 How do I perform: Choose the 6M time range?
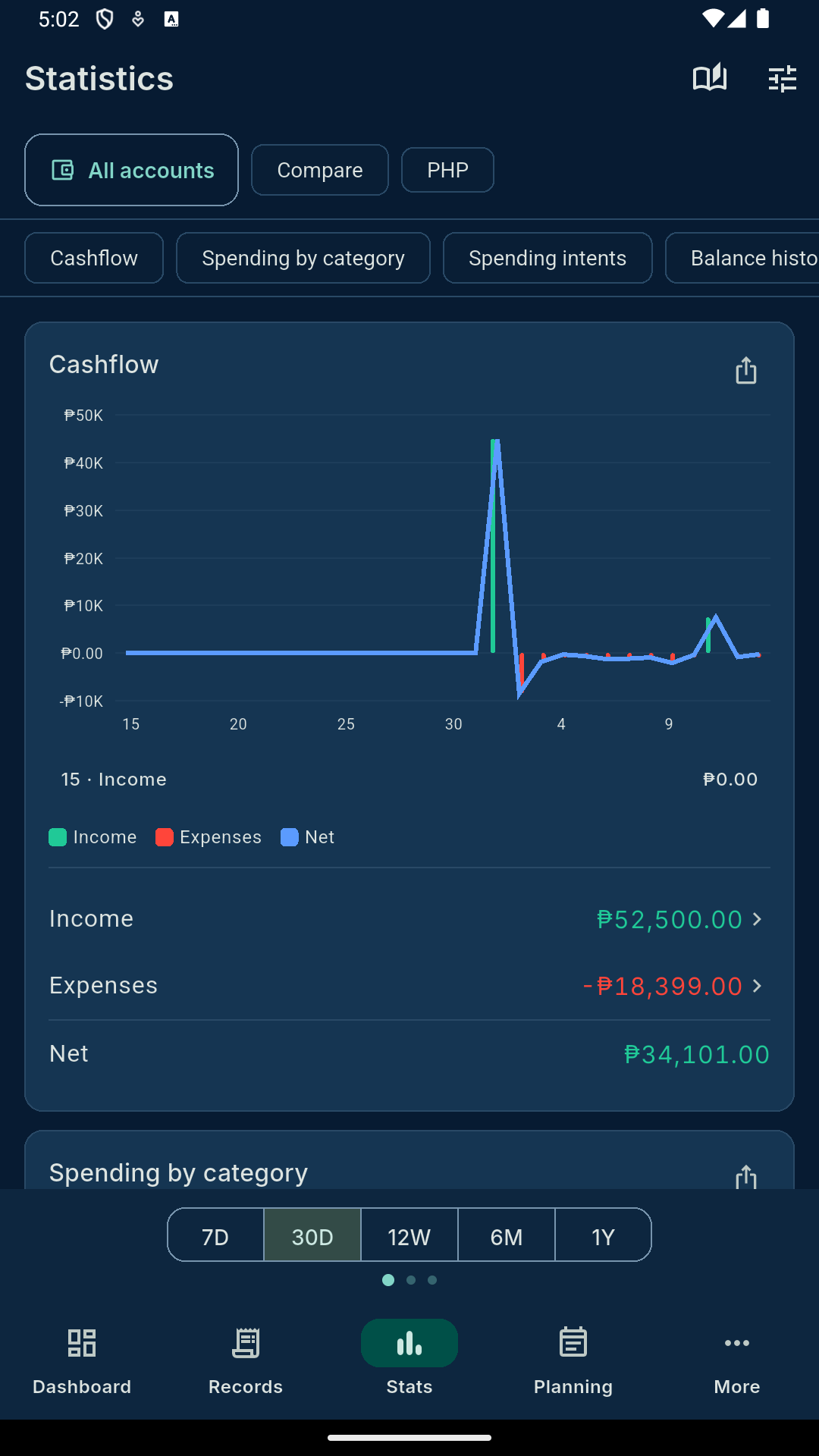507,1235
